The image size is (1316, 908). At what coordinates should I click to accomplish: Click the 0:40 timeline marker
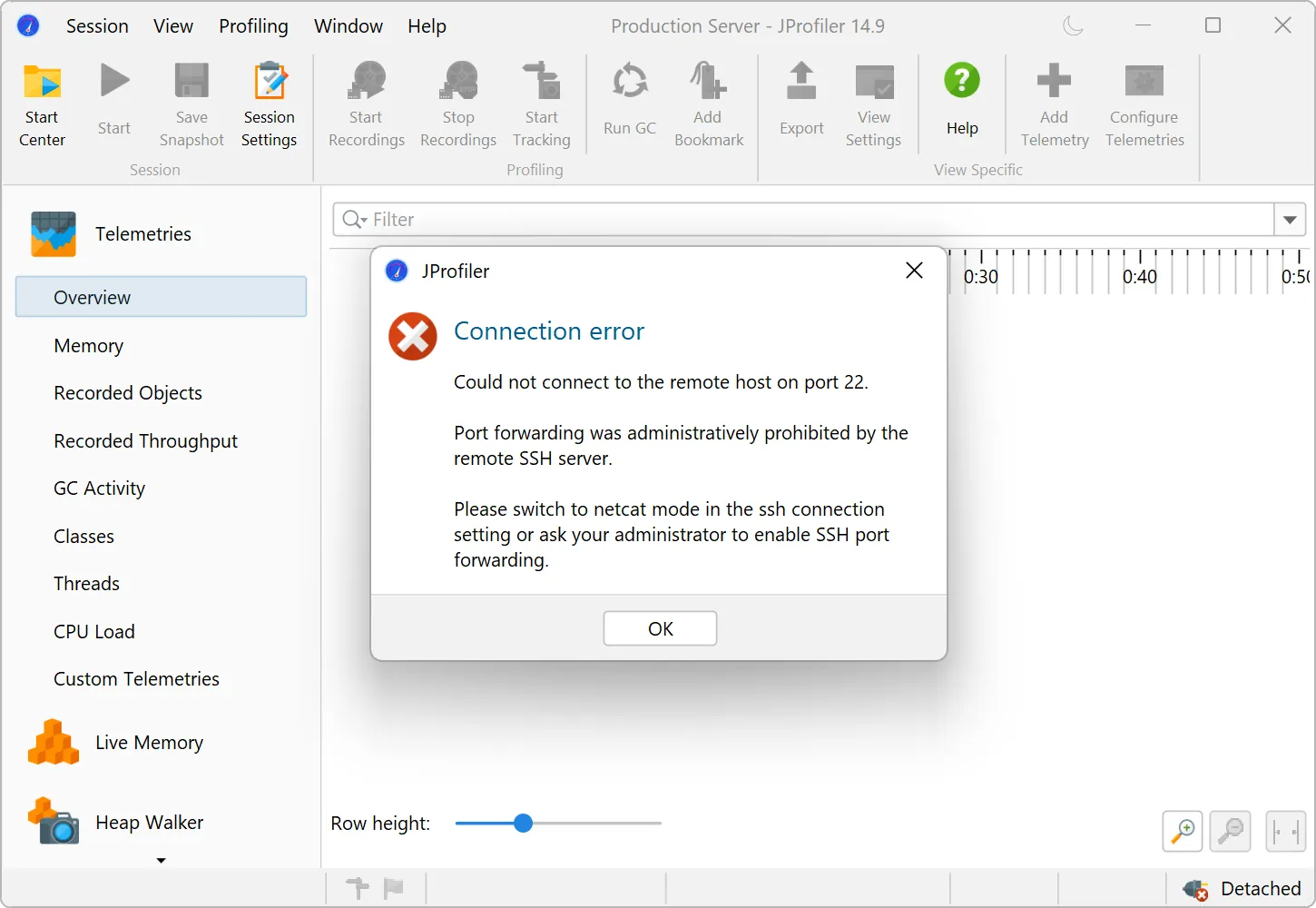tap(1140, 277)
